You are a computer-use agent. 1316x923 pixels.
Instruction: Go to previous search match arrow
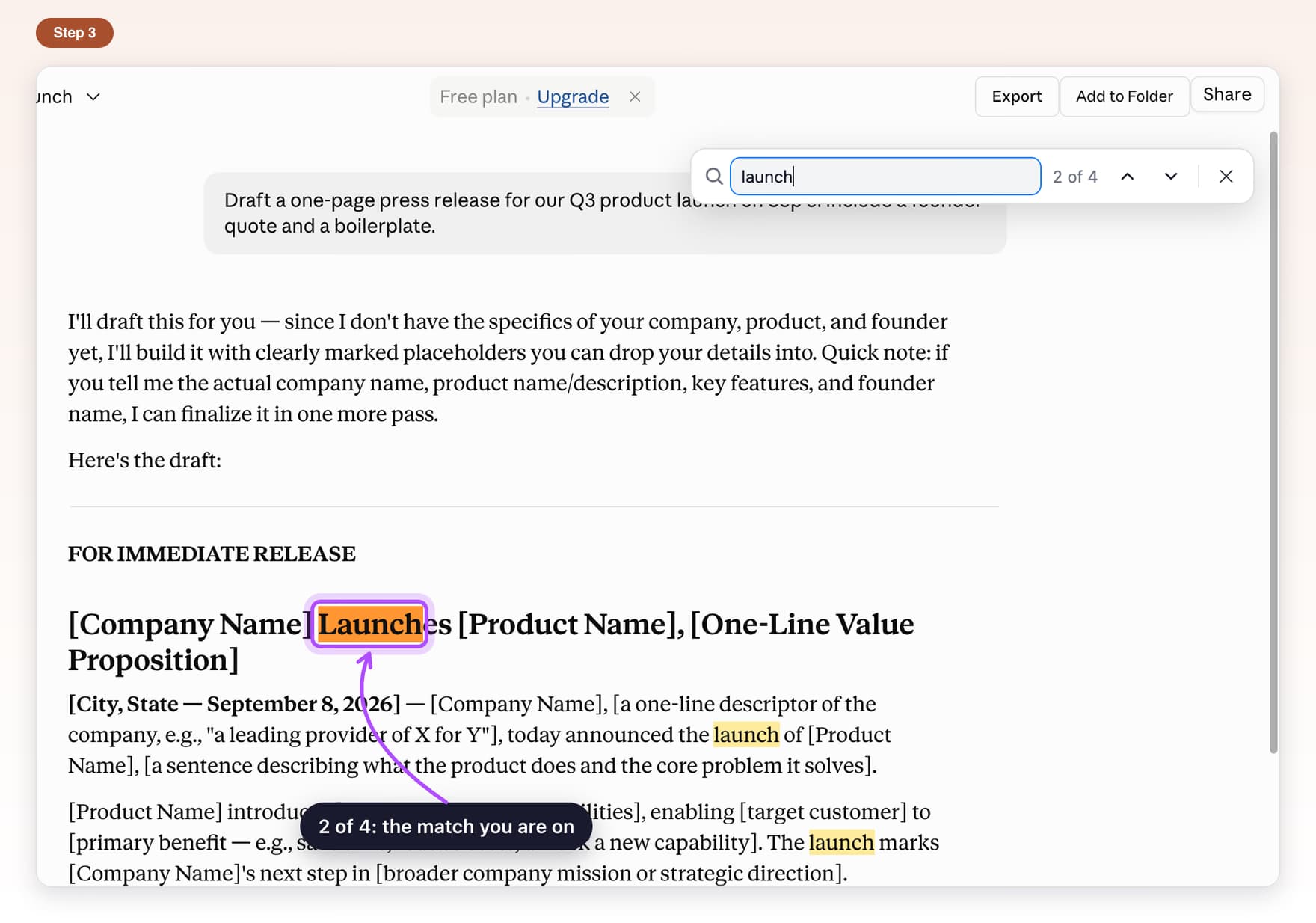click(1128, 177)
